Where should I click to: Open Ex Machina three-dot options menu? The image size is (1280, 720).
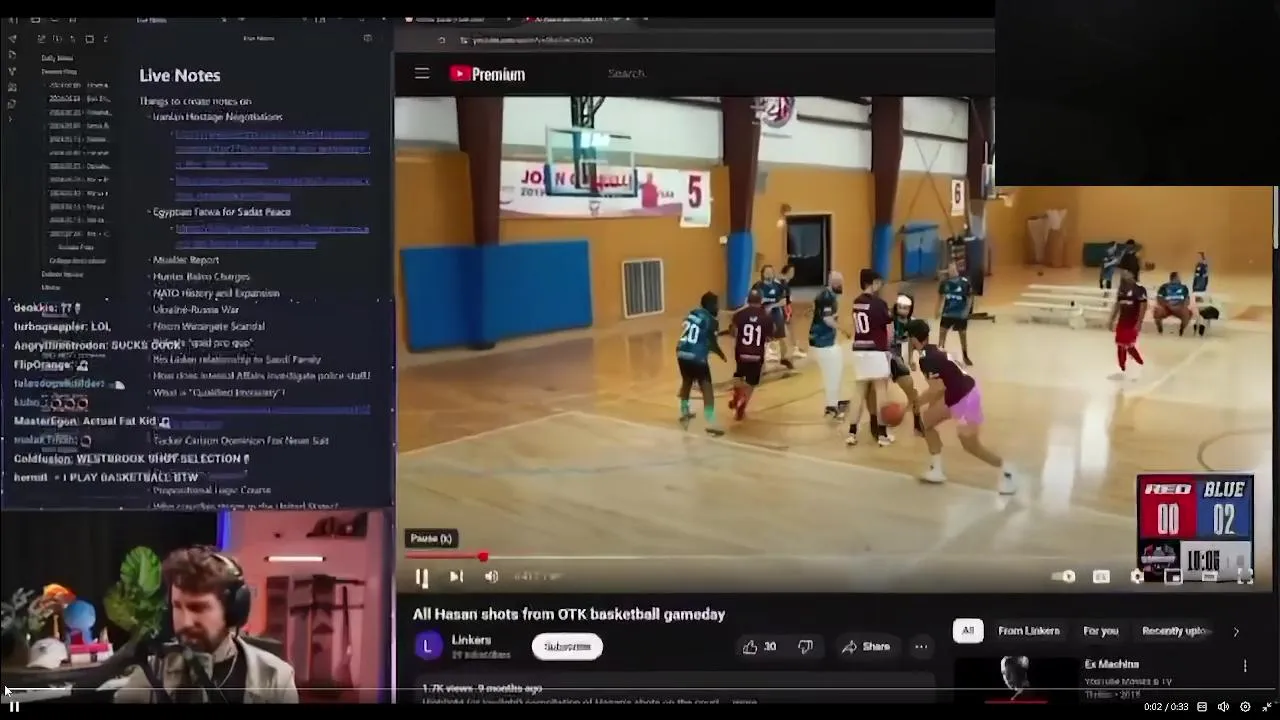1245,665
